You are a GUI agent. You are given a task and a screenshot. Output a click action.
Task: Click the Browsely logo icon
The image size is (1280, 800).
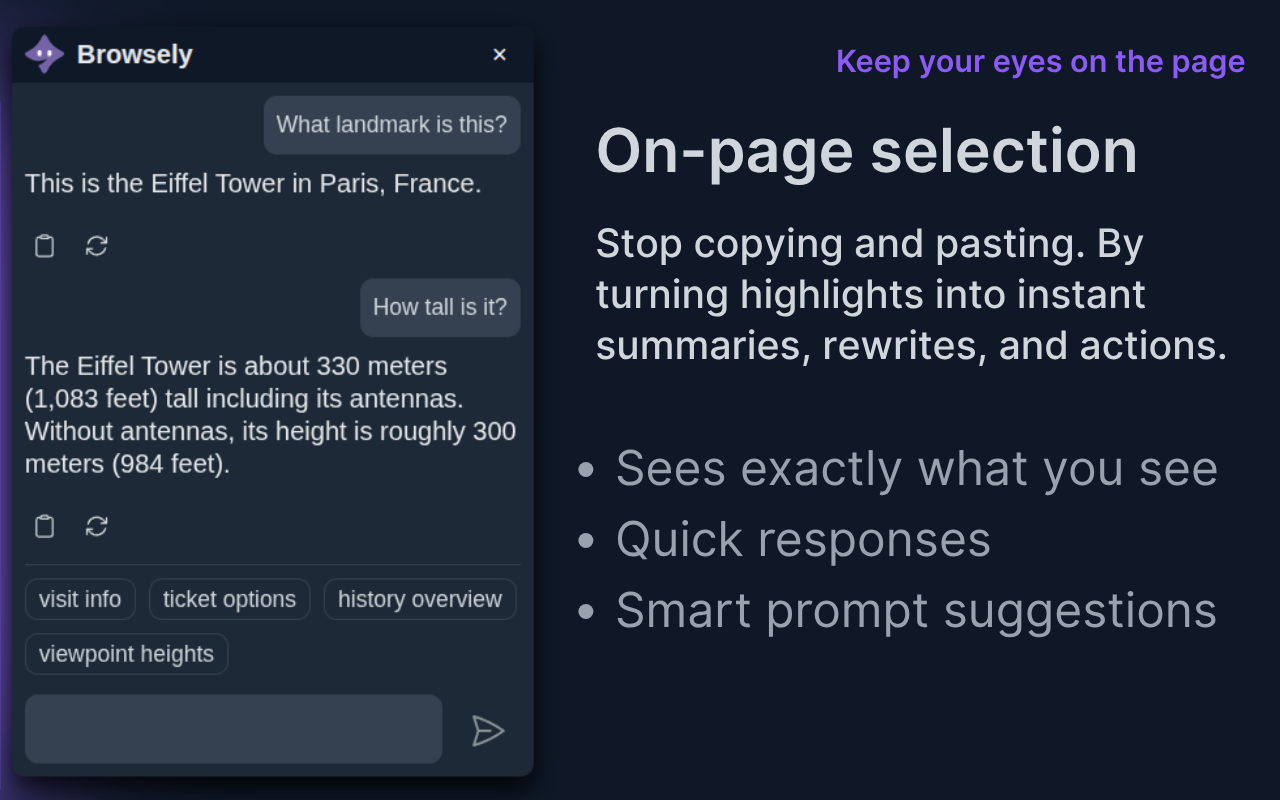pos(44,54)
